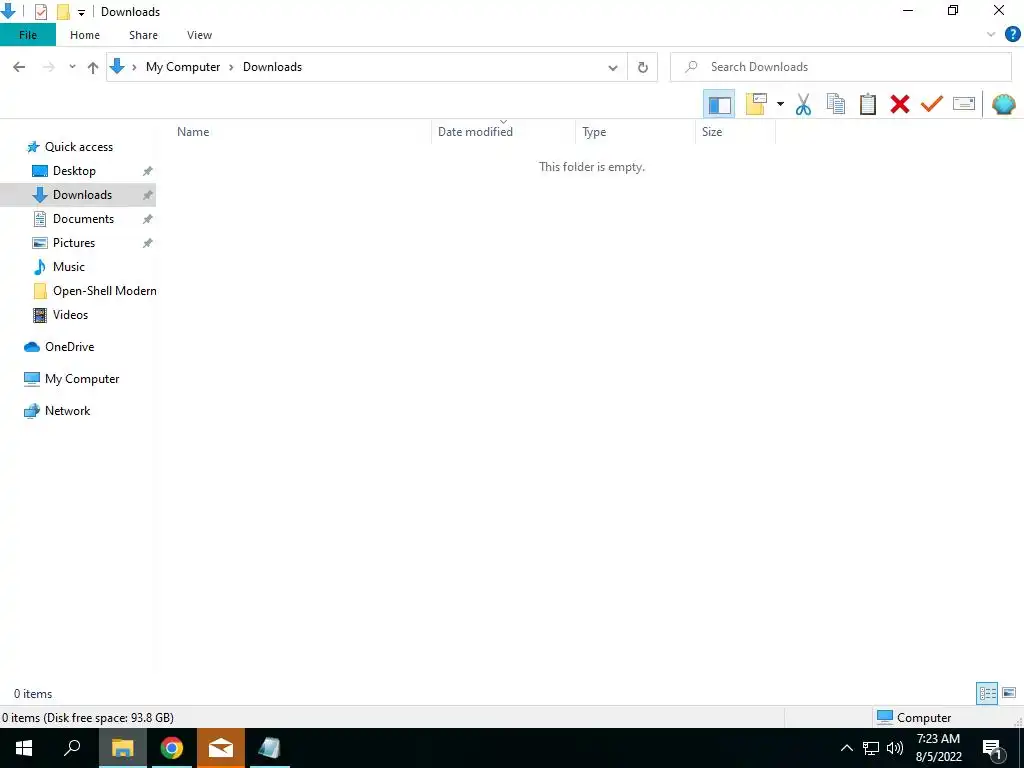
Task: Open the volume control in tray
Action: coord(895,748)
